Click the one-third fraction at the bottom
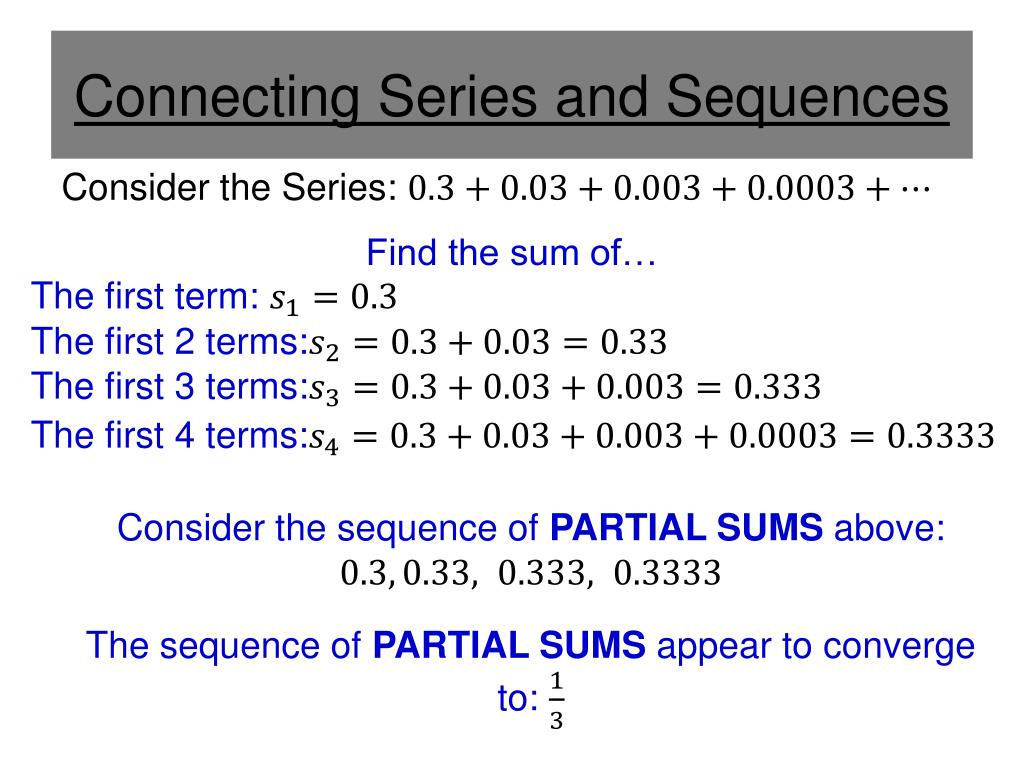 pos(556,700)
